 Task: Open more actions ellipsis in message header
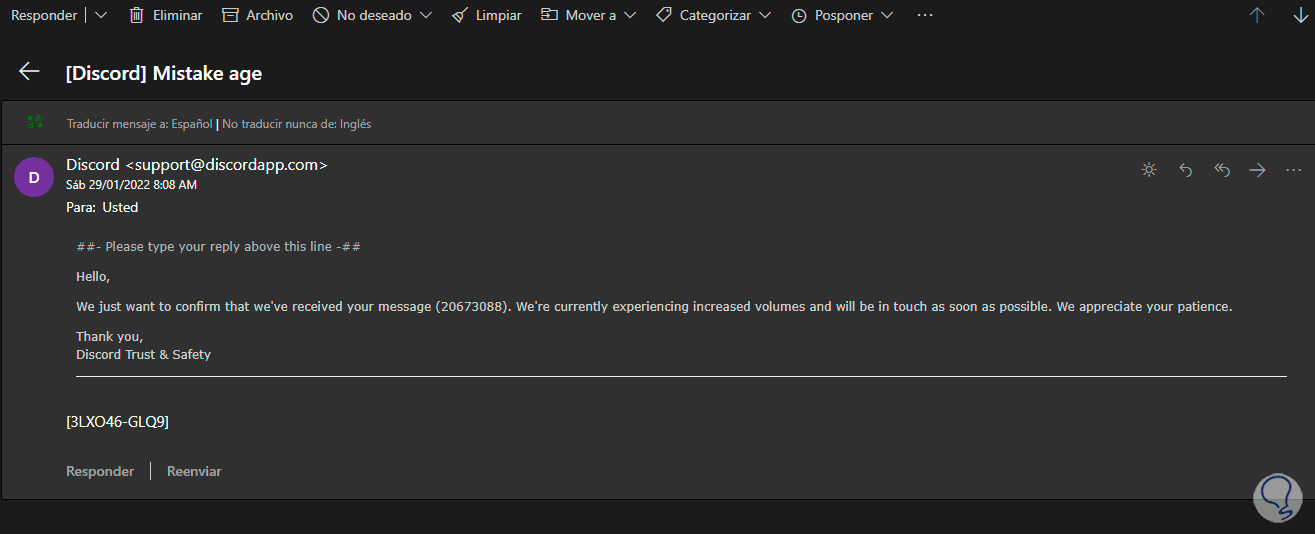(1293, 170)
